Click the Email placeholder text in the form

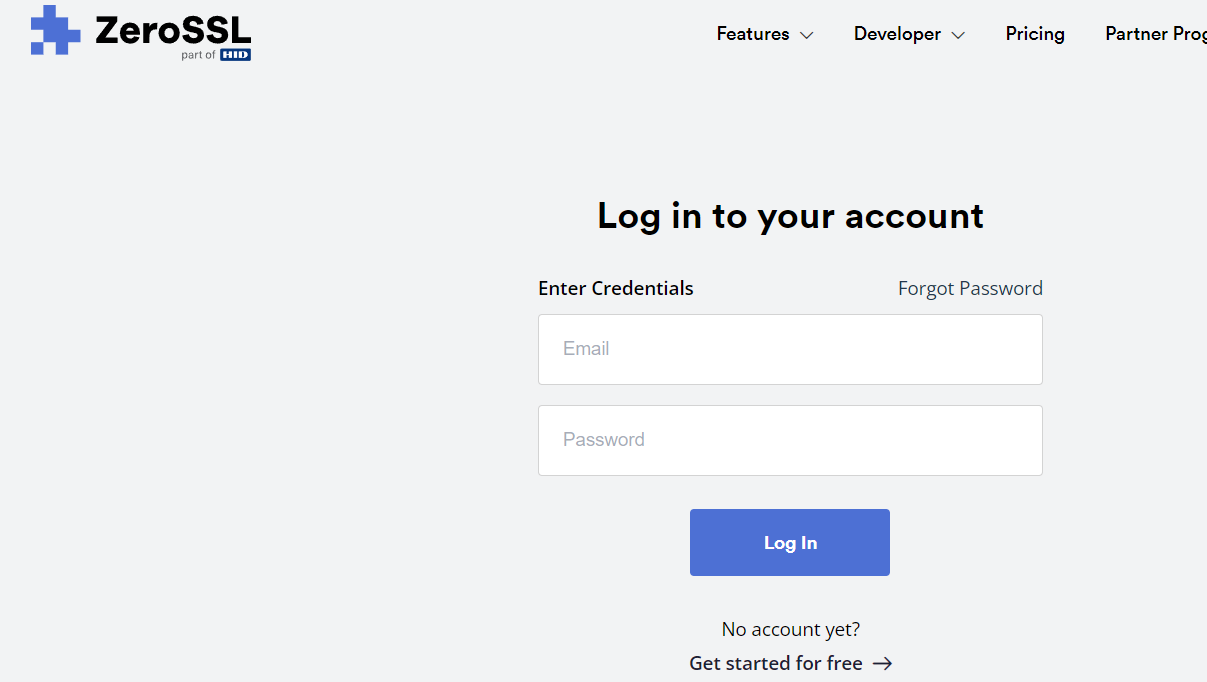(586, 349)
